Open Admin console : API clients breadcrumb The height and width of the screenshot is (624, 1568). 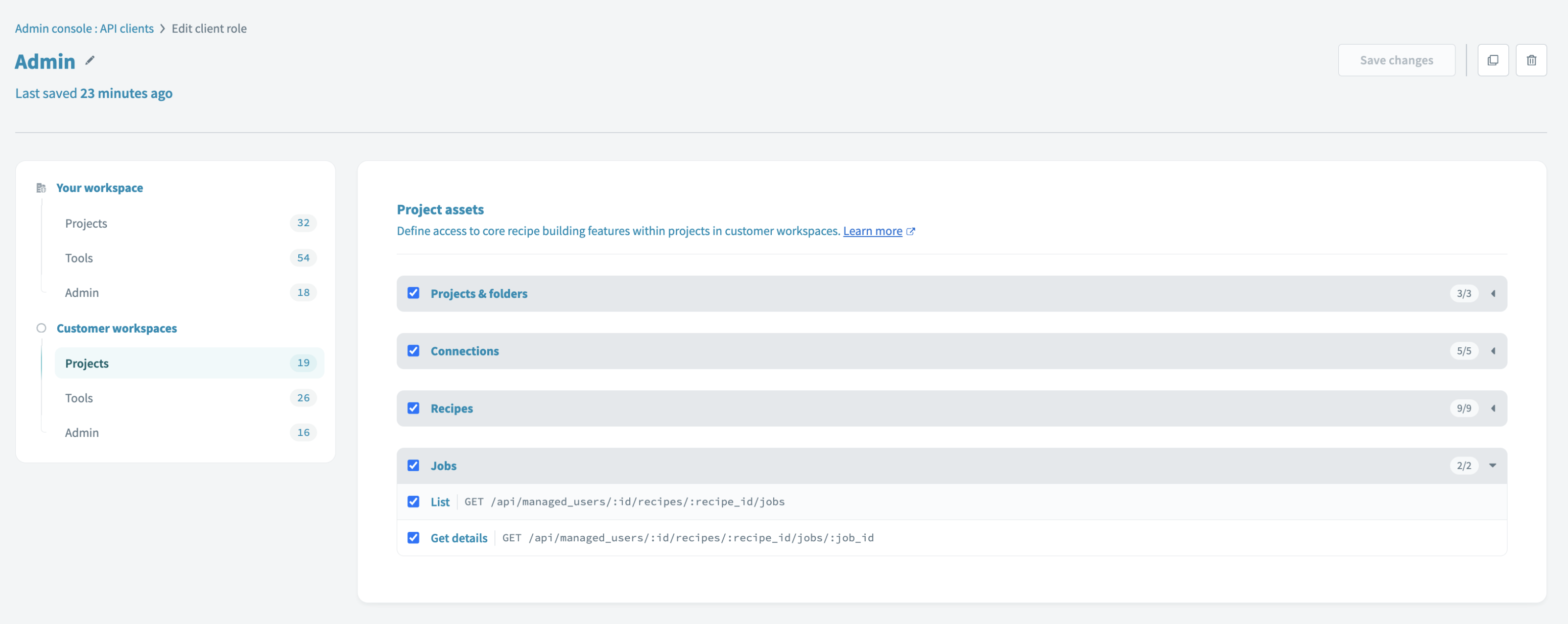84,28
